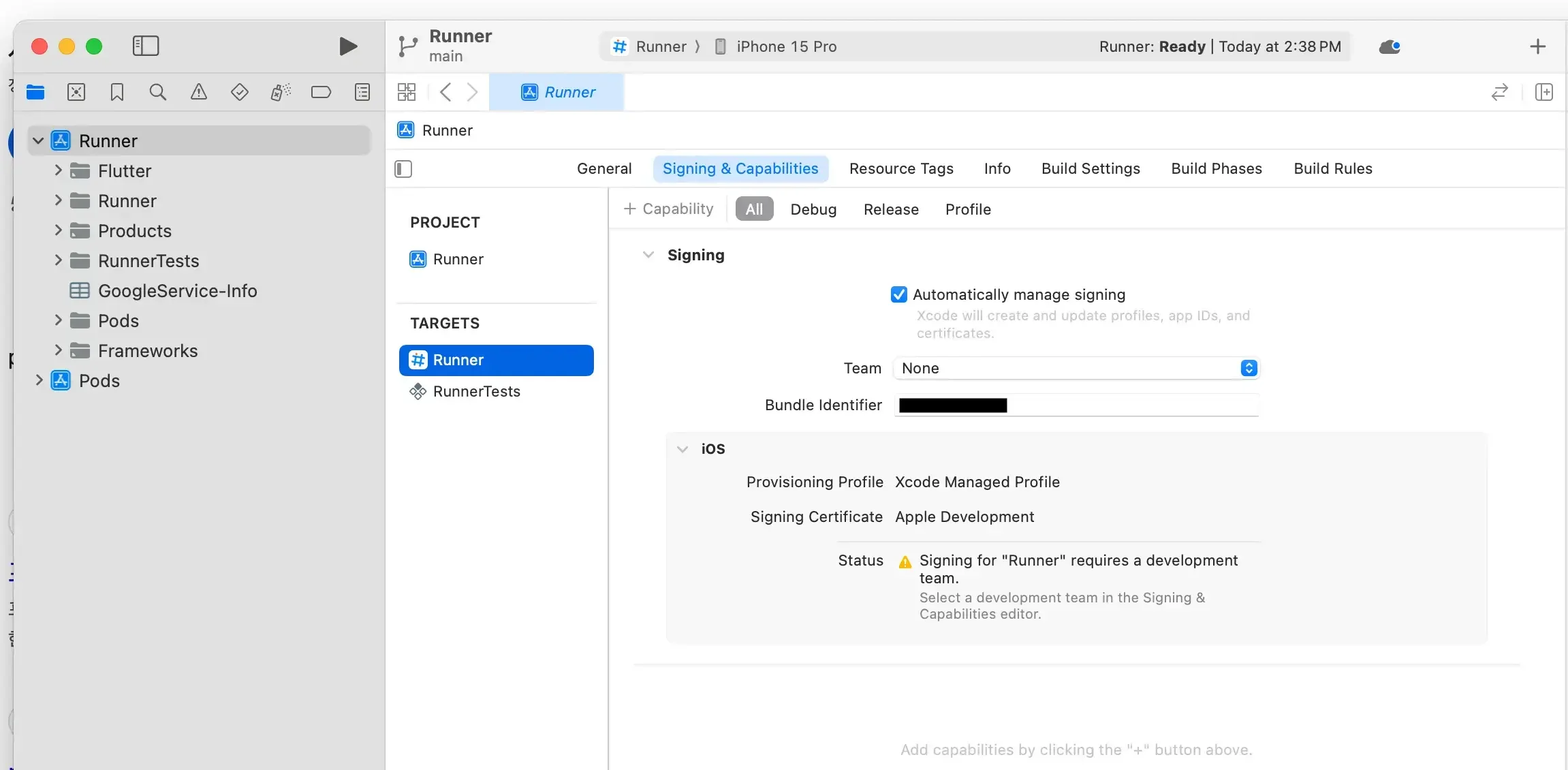Image resolution: width=1568 pixels, height=770 pixels.
Task: Open the Bookmark navigator icon
Action: point(117,92)
